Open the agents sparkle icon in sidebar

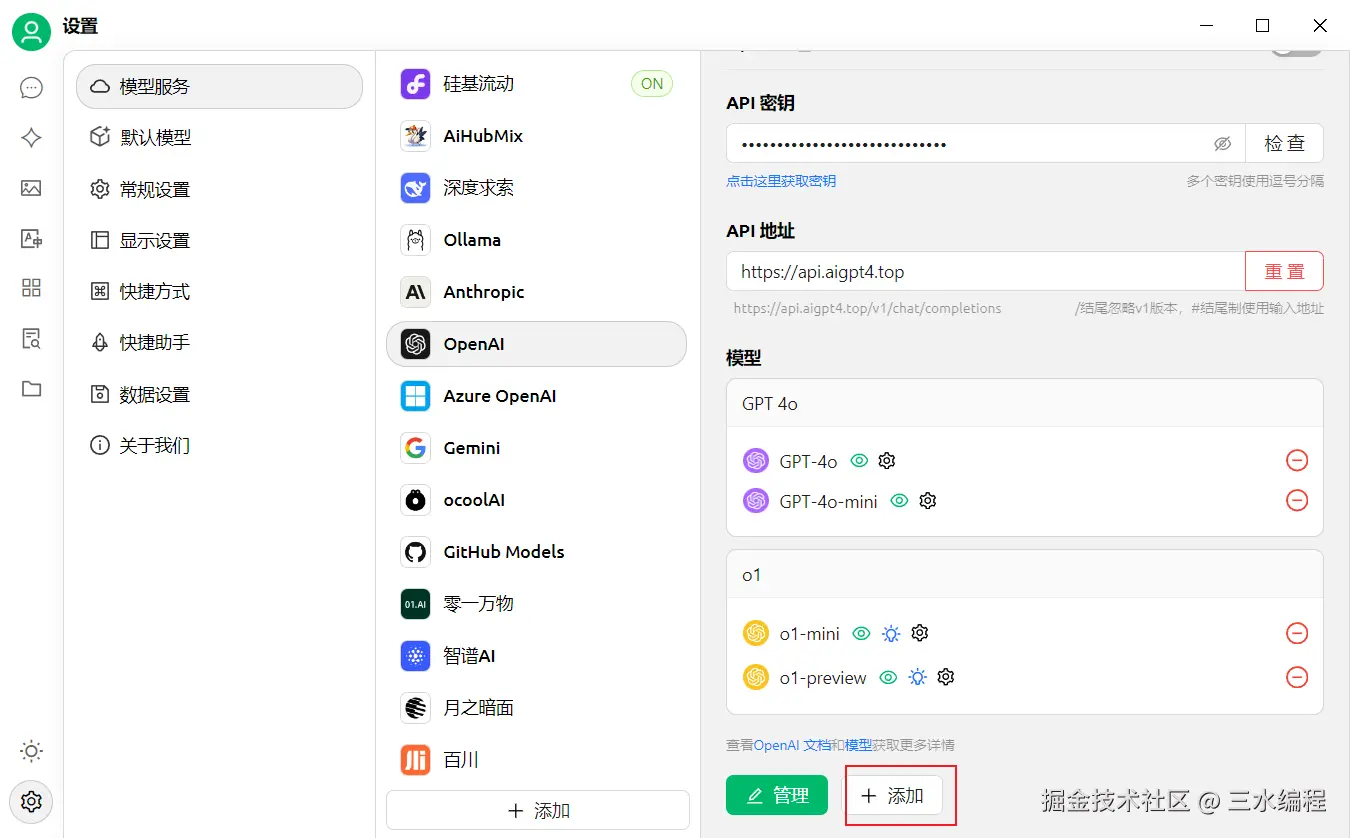pos(32,138)
